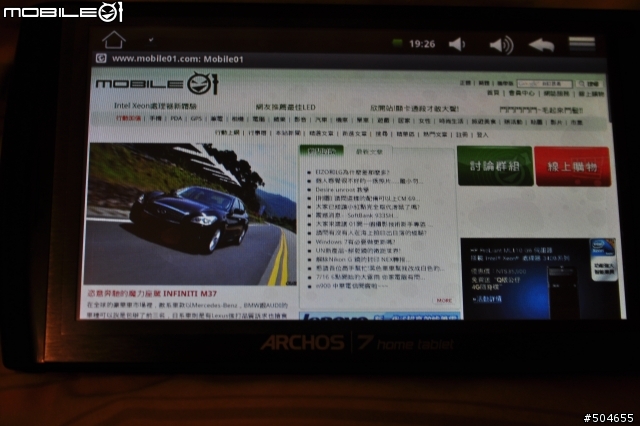Open the 時尚生活 category in the navigation bar
This screenshot has height=426, width=640.
(x=451, y=121)
